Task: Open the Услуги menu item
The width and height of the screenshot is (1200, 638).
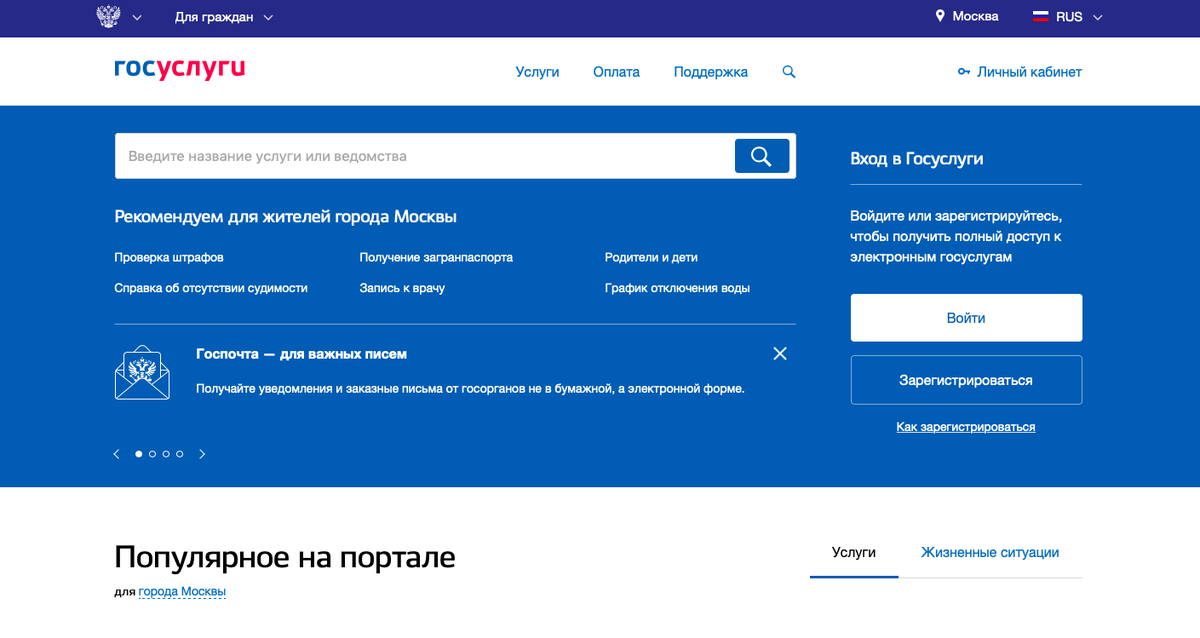Action: pos(537,72)
